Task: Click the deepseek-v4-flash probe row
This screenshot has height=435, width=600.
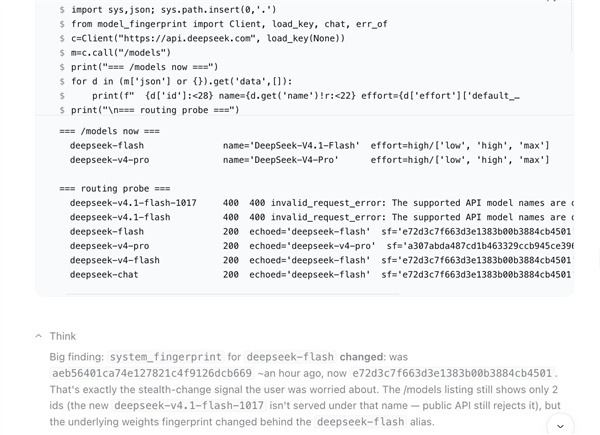Action: point(321,260)
